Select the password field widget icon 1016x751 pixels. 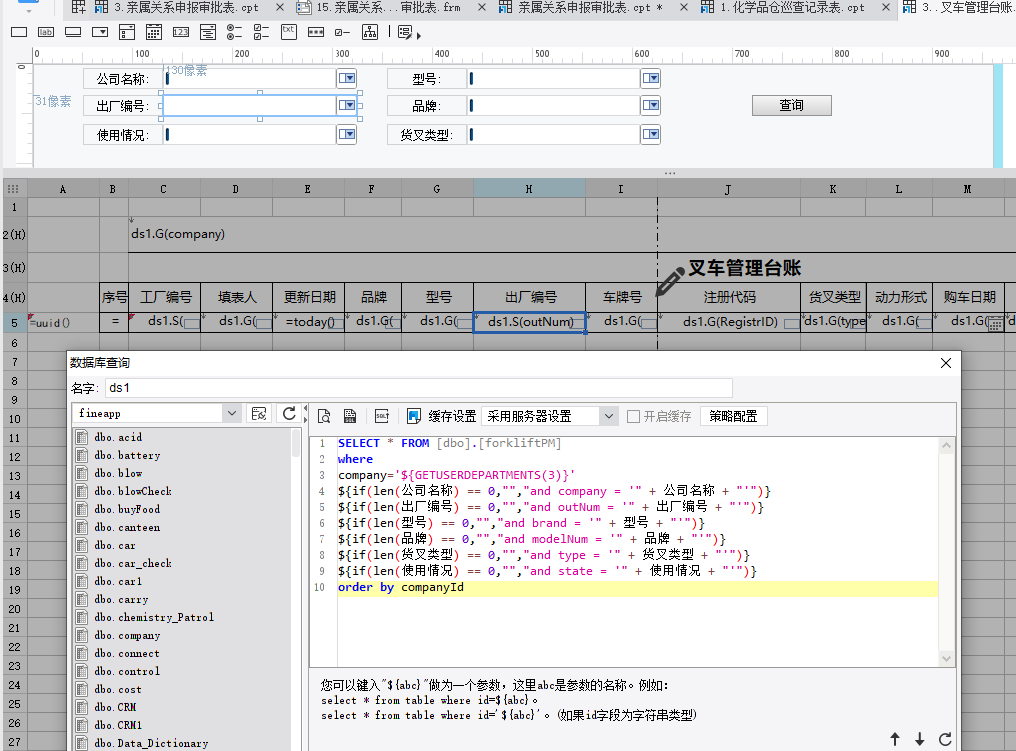pos(316,32)
